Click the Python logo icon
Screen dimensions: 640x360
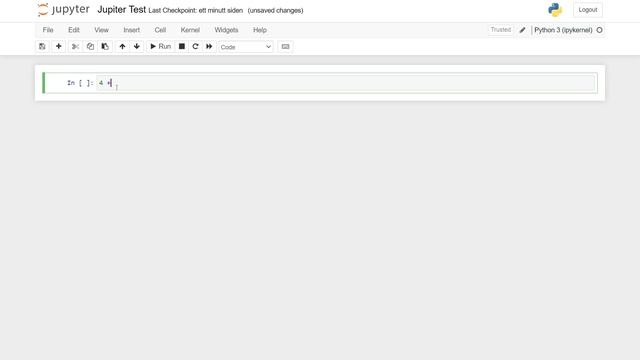[x=555, y=10]
